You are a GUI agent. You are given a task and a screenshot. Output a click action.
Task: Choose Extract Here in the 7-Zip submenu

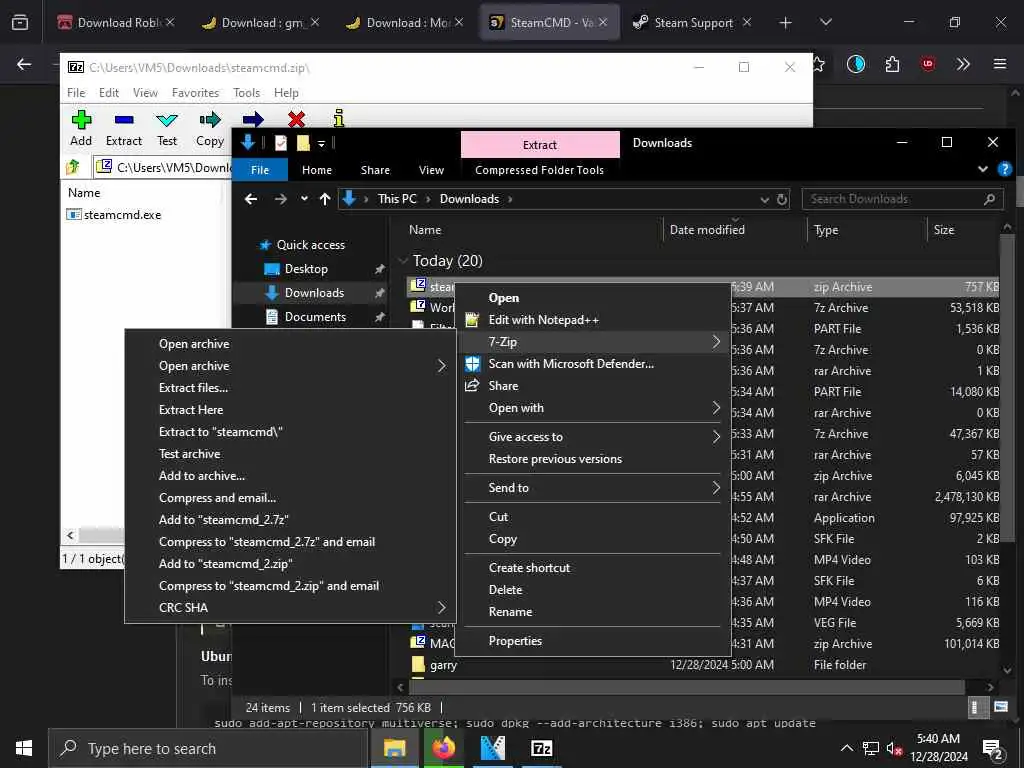(291, 409)
